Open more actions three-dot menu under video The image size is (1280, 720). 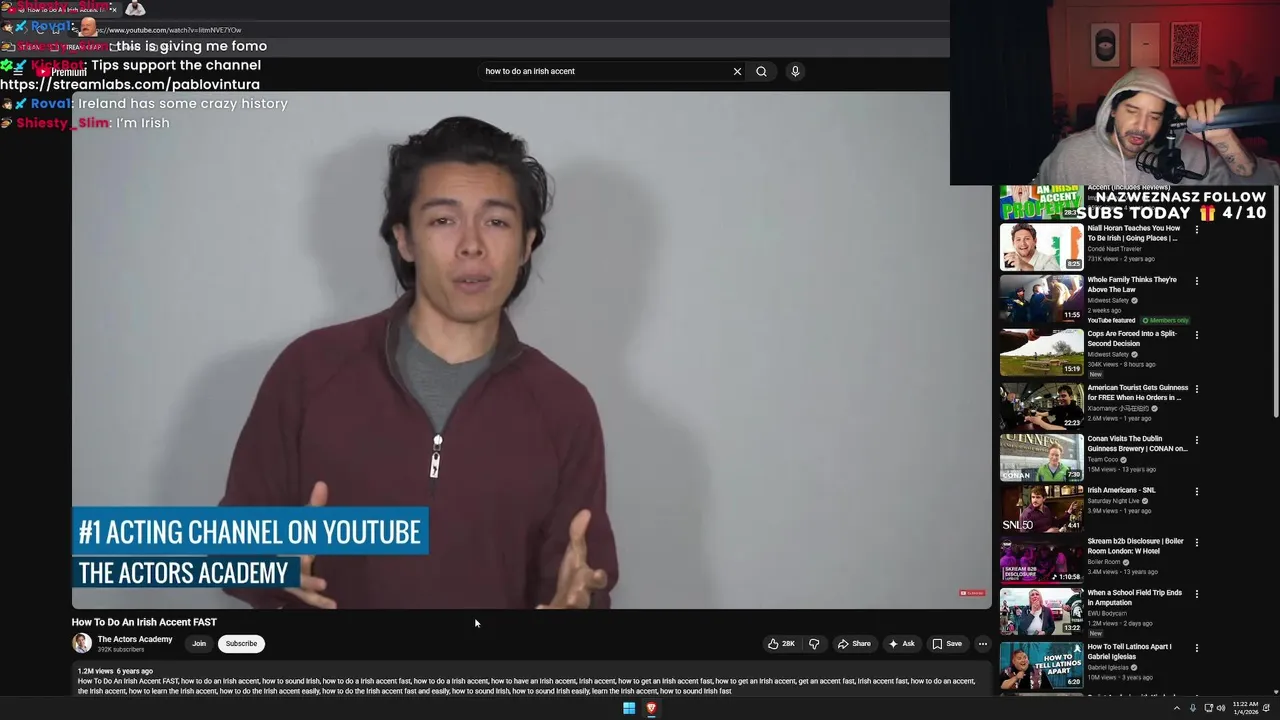982,644
